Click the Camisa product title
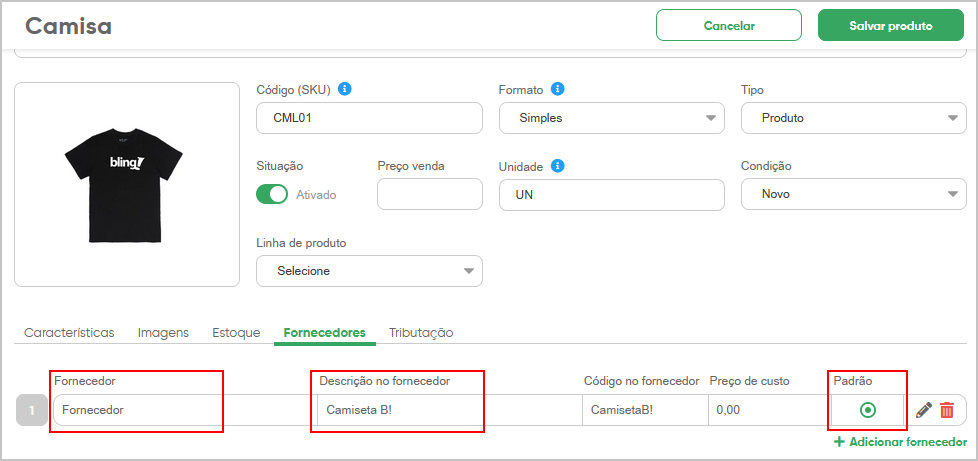This screenshot has height=461, width=978. (69, 26)
